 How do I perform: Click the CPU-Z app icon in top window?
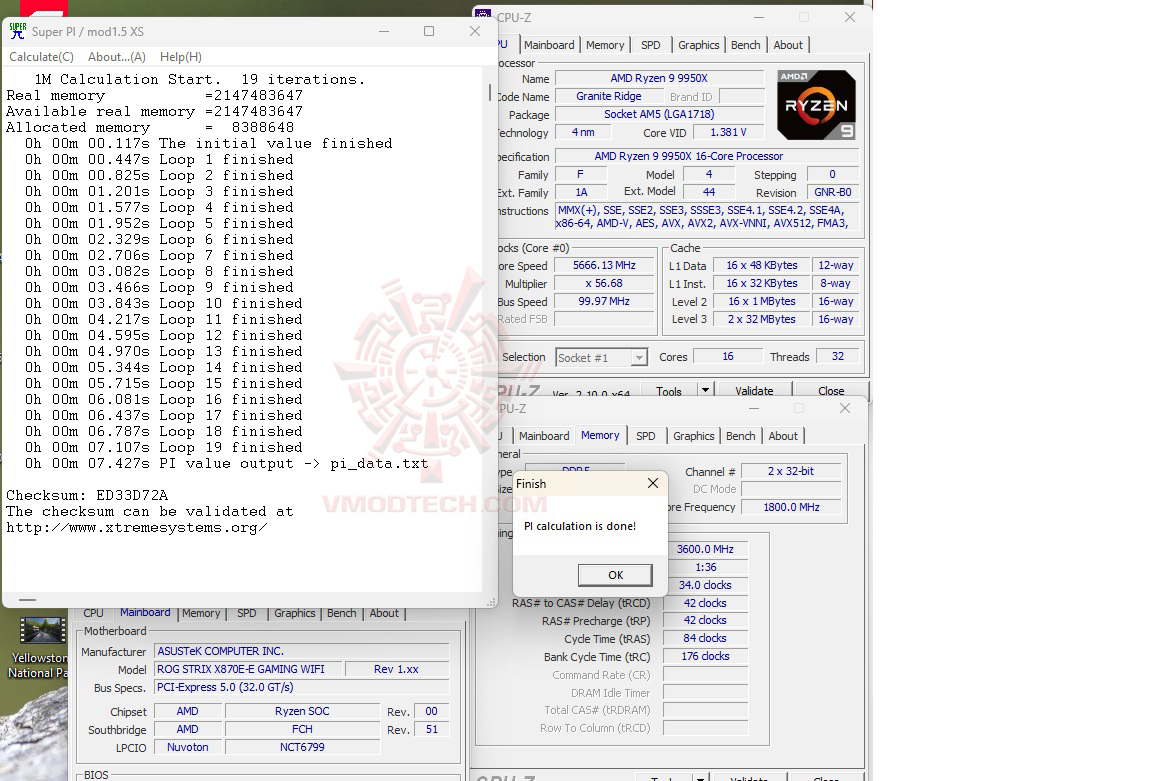tap(483, 15)
